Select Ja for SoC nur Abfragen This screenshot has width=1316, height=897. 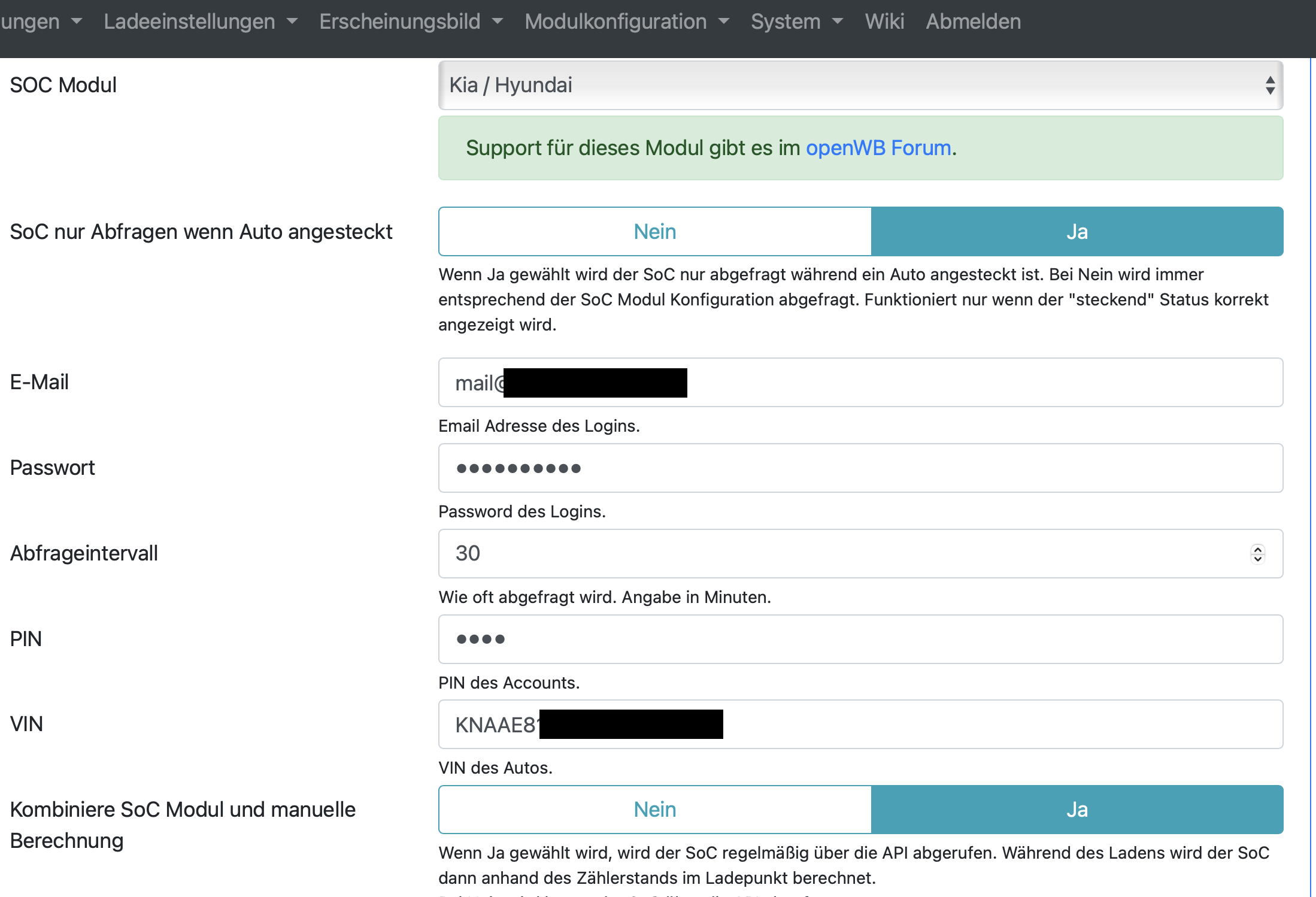[x=1077, y=232]
